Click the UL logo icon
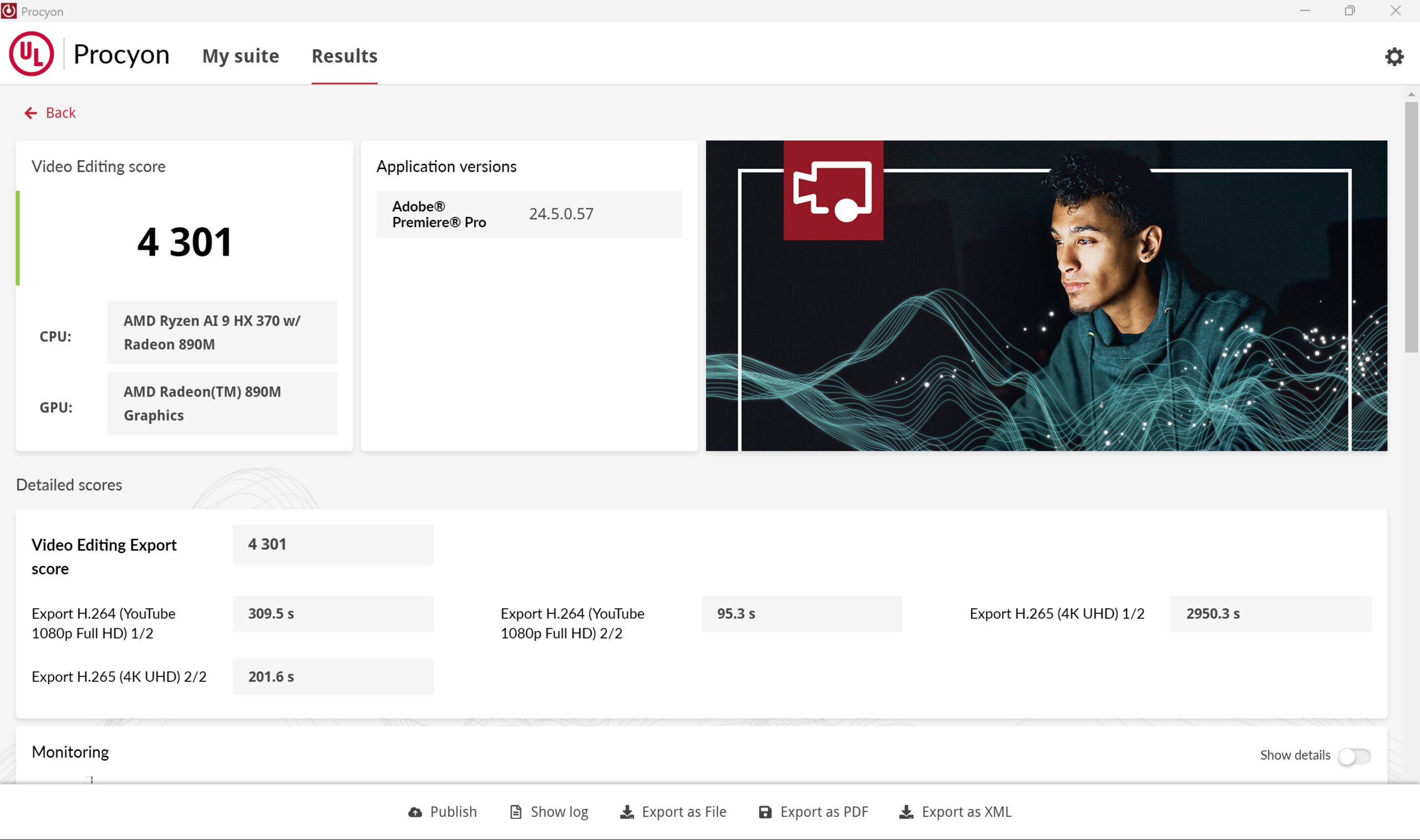The image size is (1420, 840). pyautogui.click(x=31, y=54)
